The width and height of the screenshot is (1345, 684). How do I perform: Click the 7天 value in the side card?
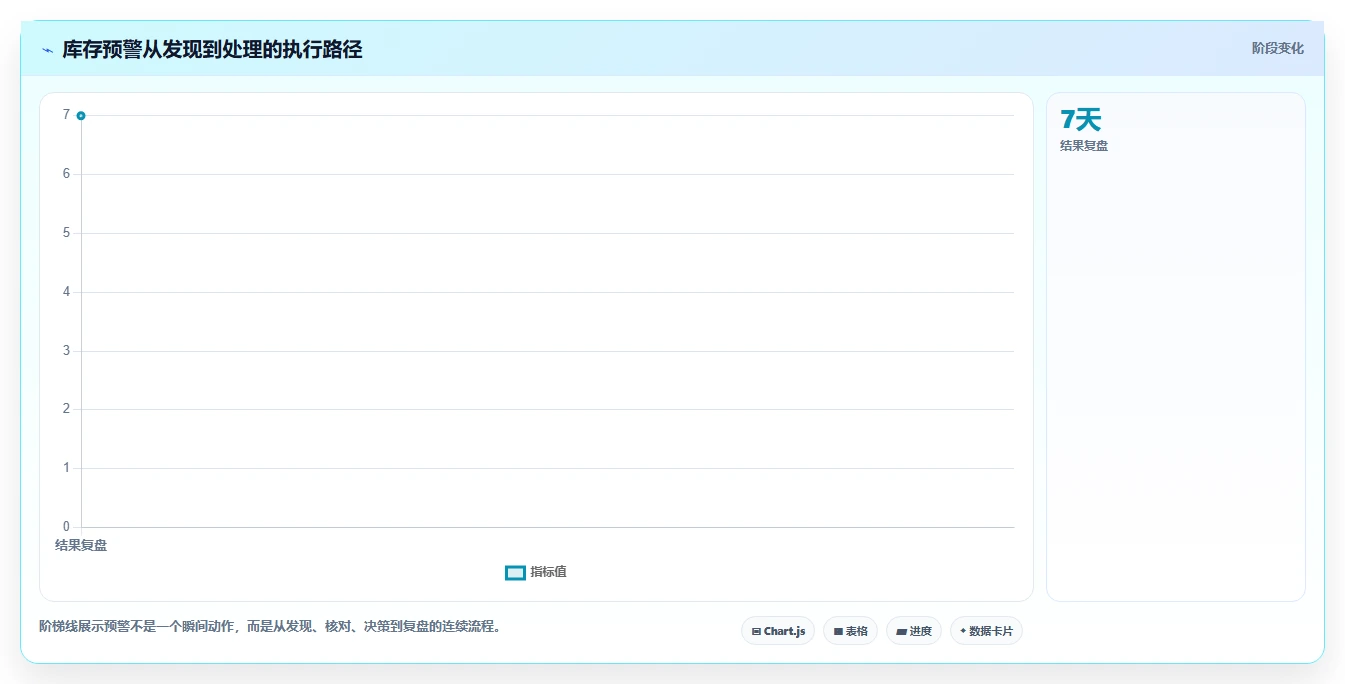point(1080,120)
